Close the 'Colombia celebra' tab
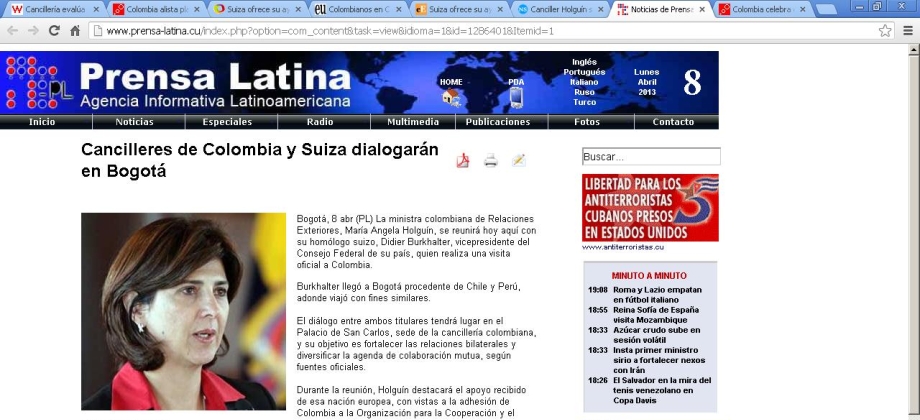 click(x=802, y=9)
